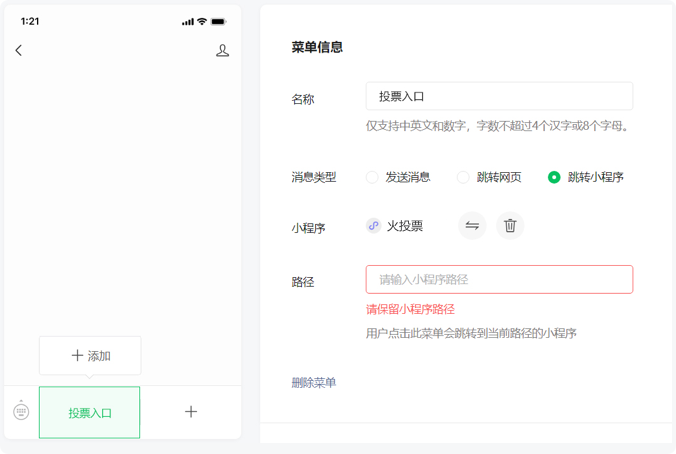Viewport: 676px width, 454px height.
Task: Delete the selected mini program with trash icon
Action: [510, 226]
